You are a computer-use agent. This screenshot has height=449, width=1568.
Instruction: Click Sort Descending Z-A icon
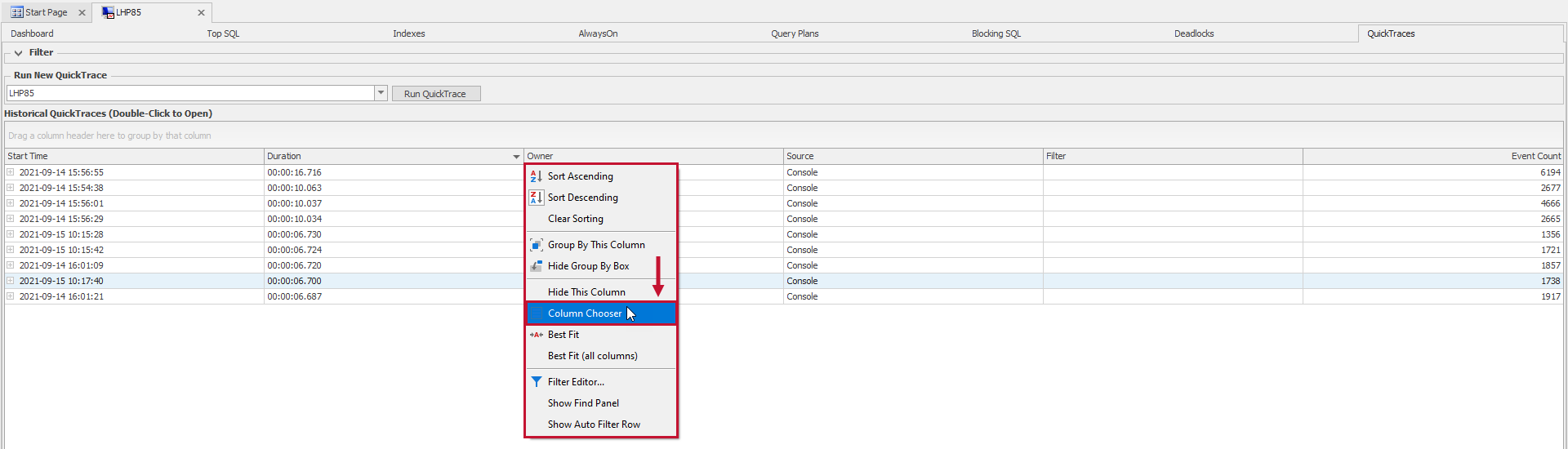(x=536, y=198)
